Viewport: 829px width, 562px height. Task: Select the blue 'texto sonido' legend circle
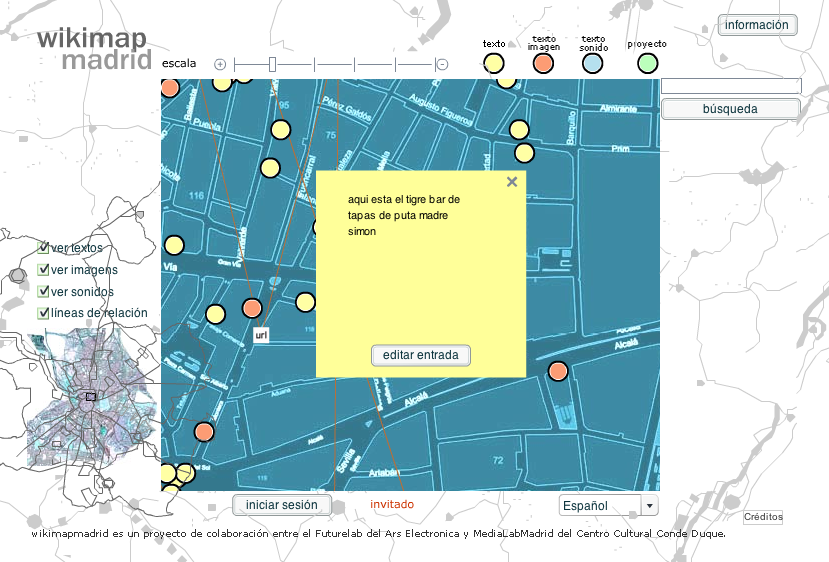(592, 63)
